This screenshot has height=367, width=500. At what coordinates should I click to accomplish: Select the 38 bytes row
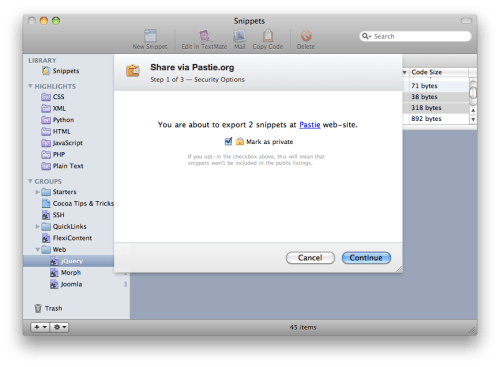(436, 97)
